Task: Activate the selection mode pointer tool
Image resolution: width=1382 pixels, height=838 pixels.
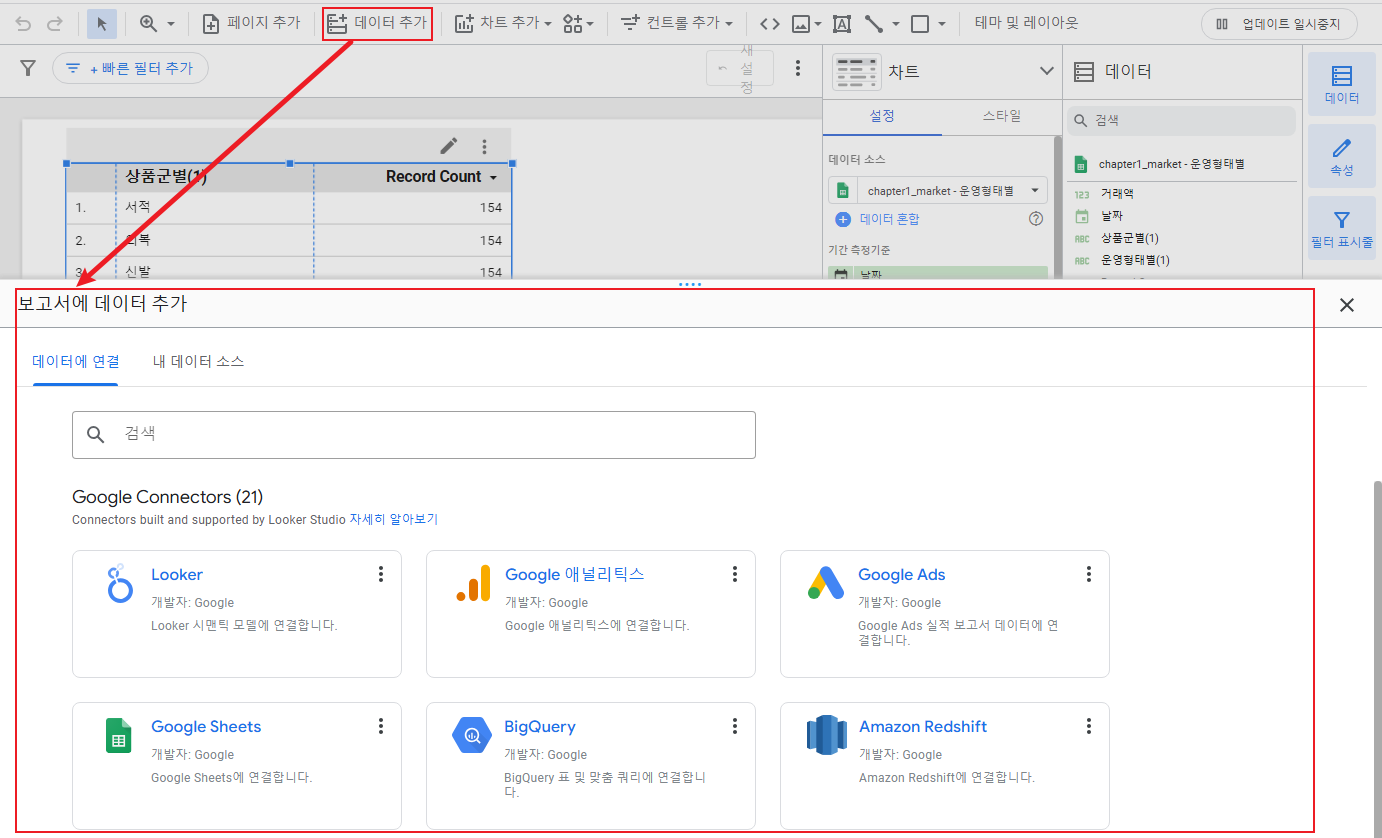Action: 102,23
